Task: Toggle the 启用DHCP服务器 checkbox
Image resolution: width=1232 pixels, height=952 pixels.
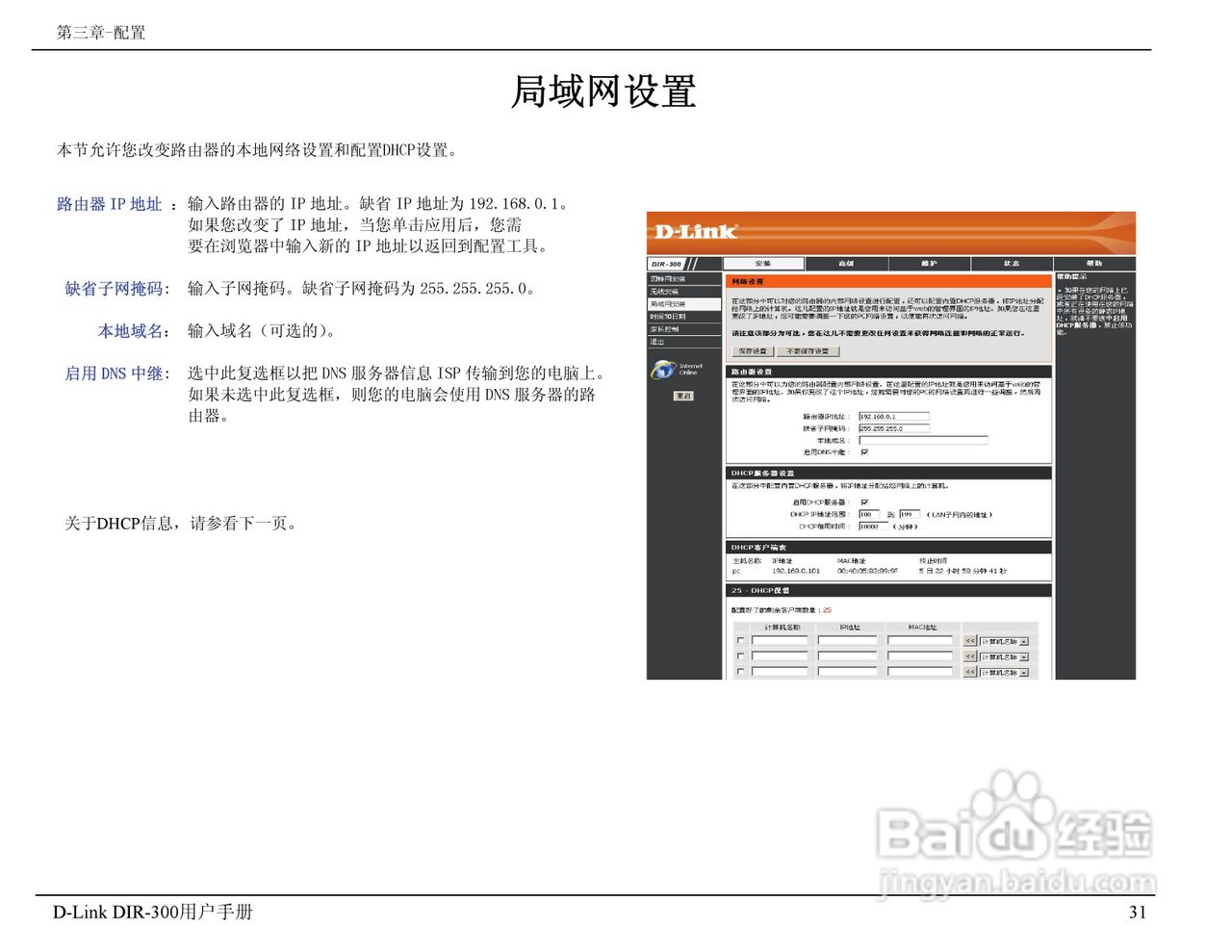Action: (864, 502)
